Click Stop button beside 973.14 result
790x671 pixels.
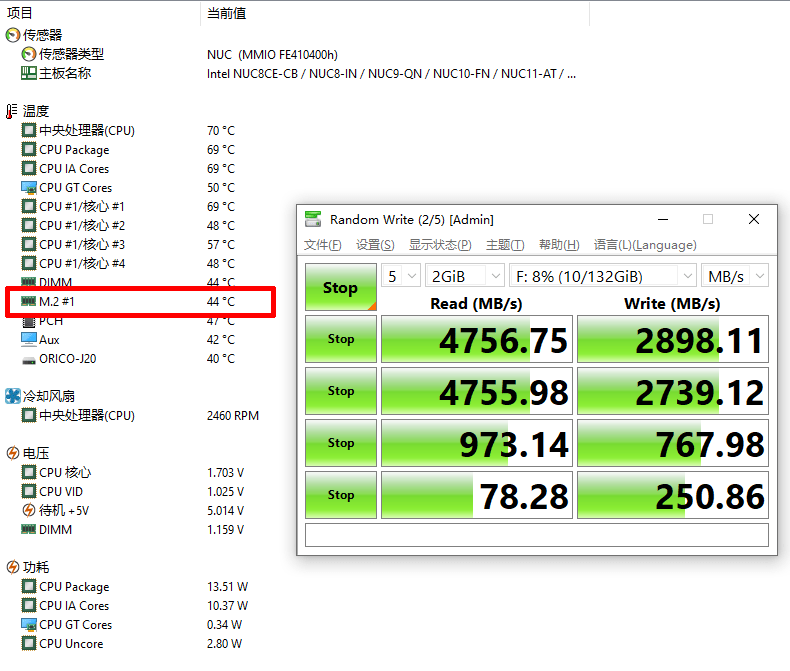coord(341,443)
